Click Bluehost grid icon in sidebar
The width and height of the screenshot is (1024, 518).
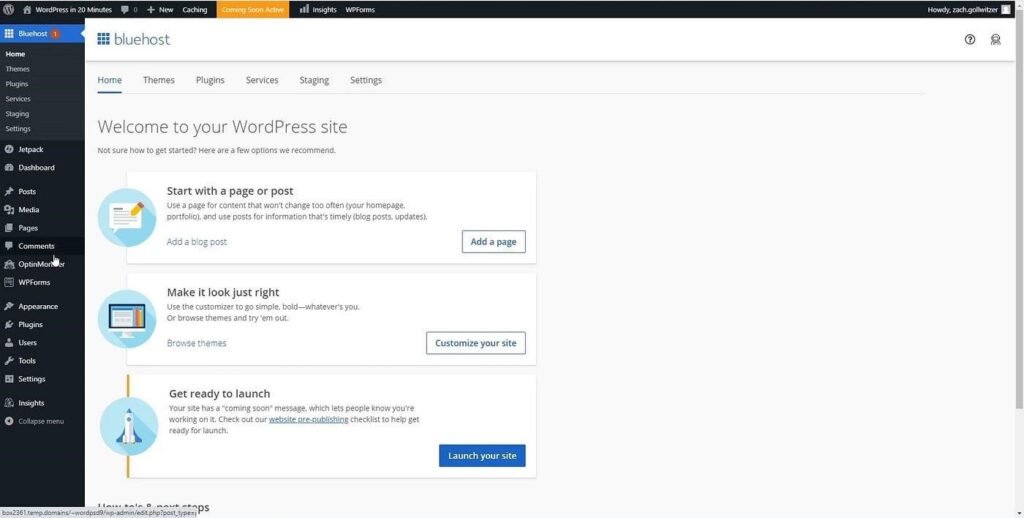[9, 33]
